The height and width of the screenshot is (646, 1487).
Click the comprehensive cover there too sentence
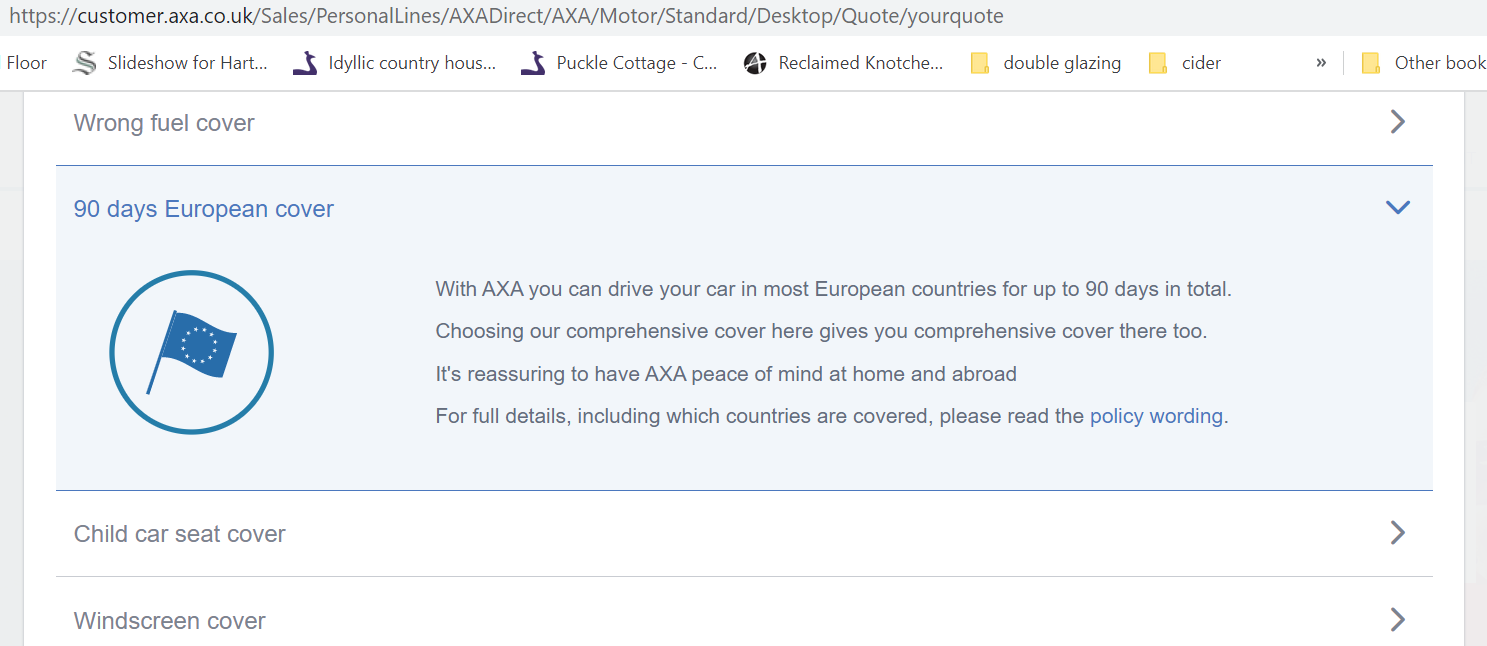[821, 331]
